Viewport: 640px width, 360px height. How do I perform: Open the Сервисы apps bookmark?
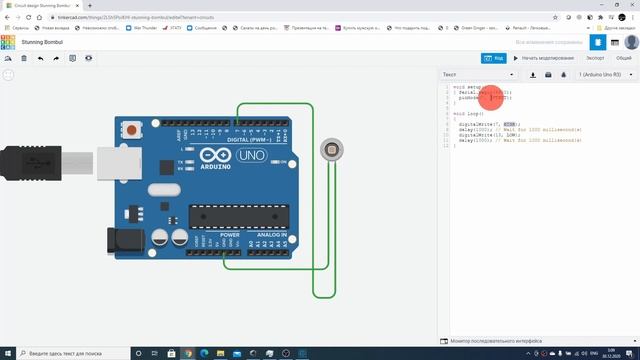click(17, 28)
